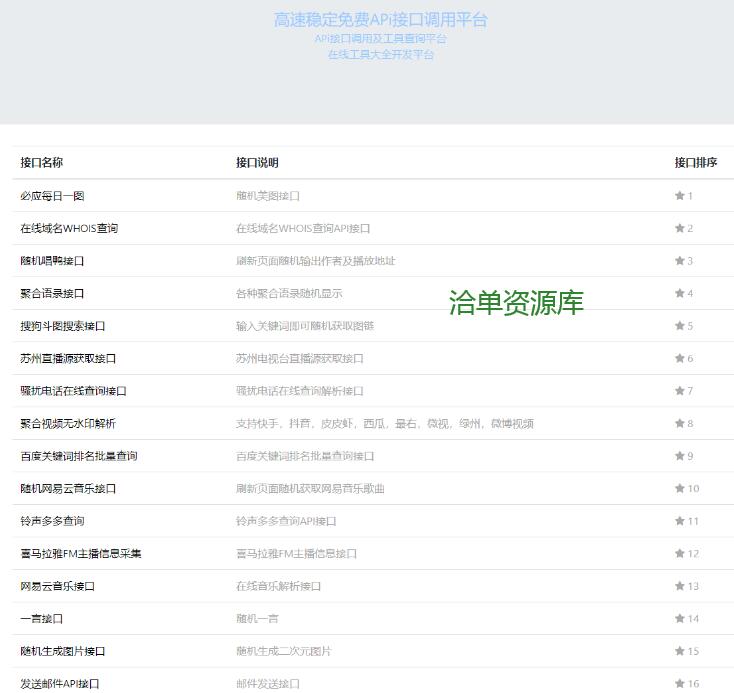The height and width of the screenshot is (693, 734).
Task: Click description 各种聚合语录随机显示
Action: [x=289, y=294]
